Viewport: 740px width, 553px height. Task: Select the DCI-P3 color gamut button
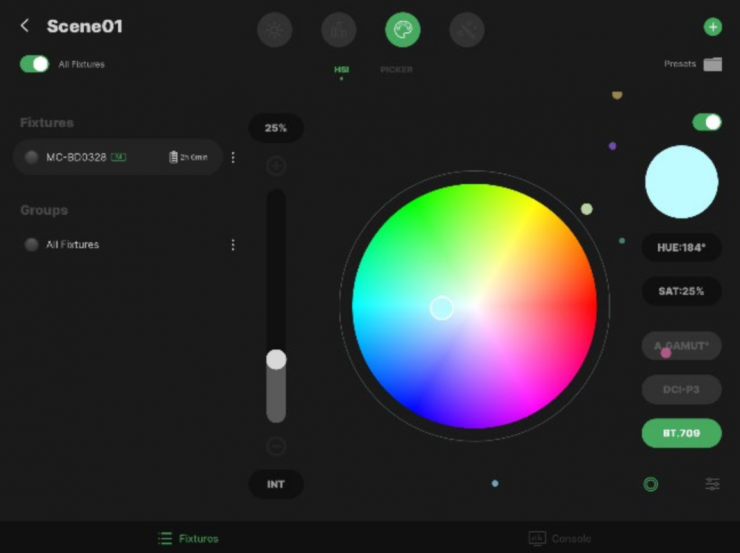coord(681,389)
